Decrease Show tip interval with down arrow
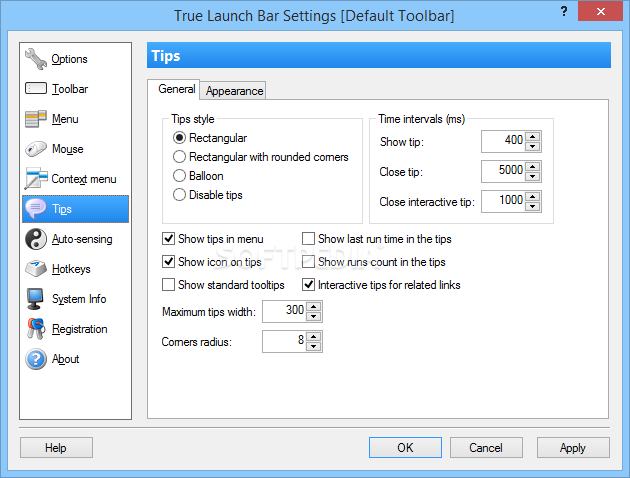Image resolution: width=630 pixels, height=478 pixels. click(533, 146)
